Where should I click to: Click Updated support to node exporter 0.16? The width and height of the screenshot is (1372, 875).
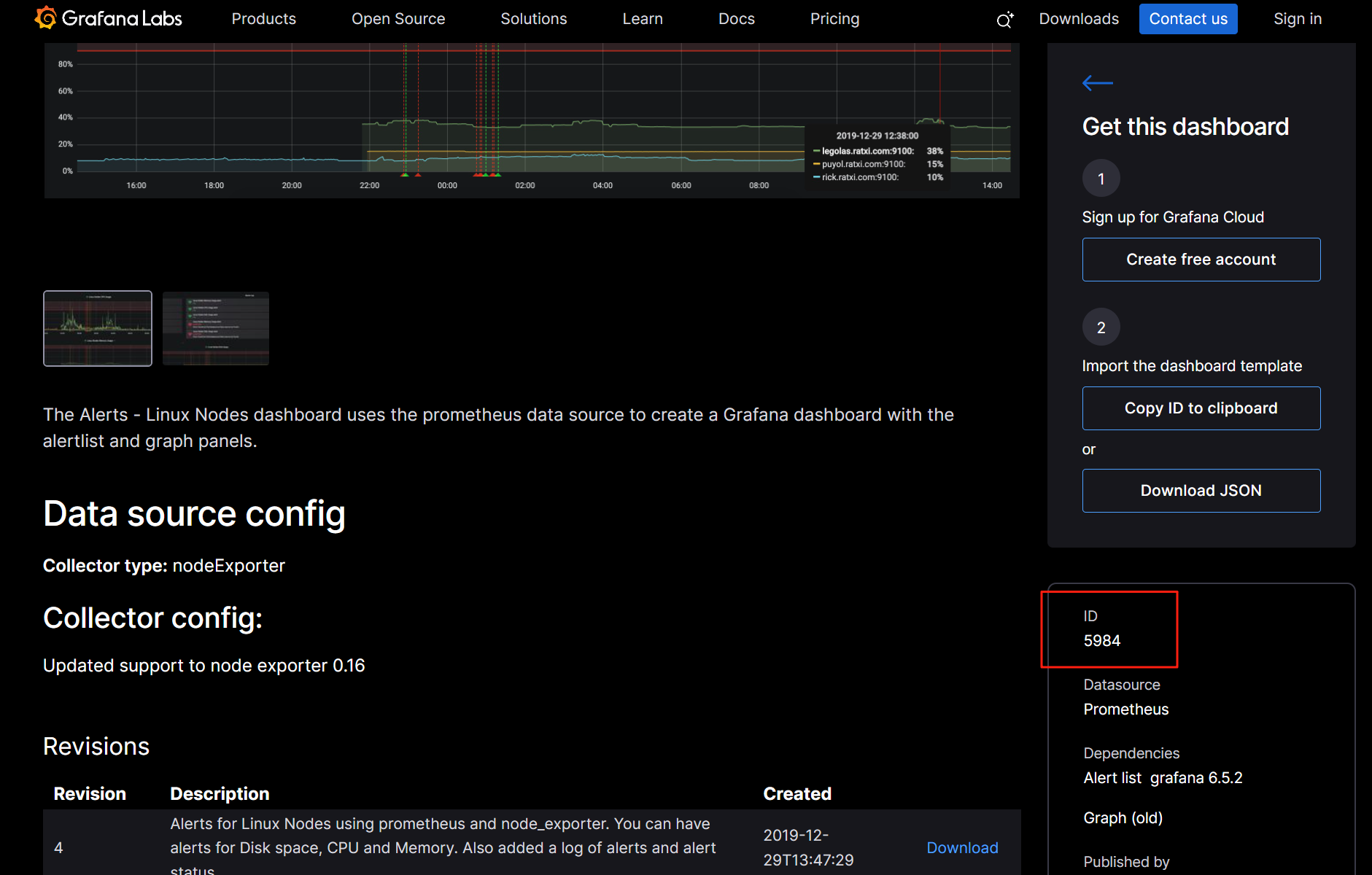(x=204, y=666)
